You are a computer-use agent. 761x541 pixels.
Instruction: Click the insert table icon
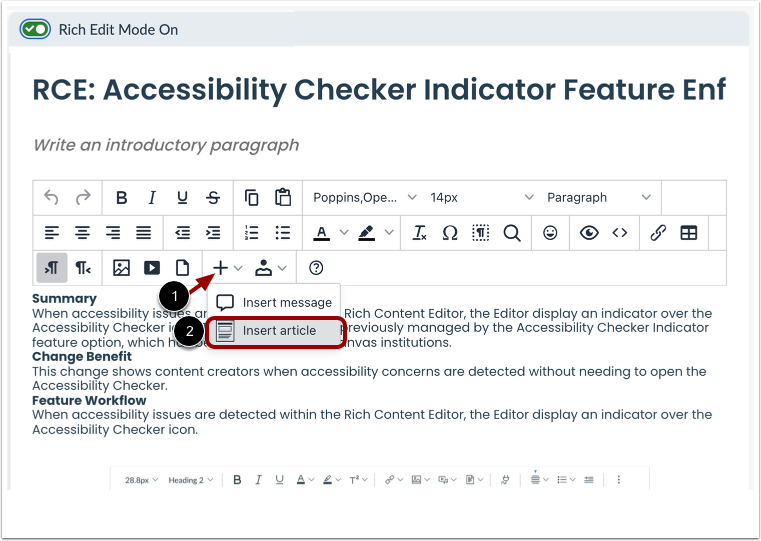[689, 233]
